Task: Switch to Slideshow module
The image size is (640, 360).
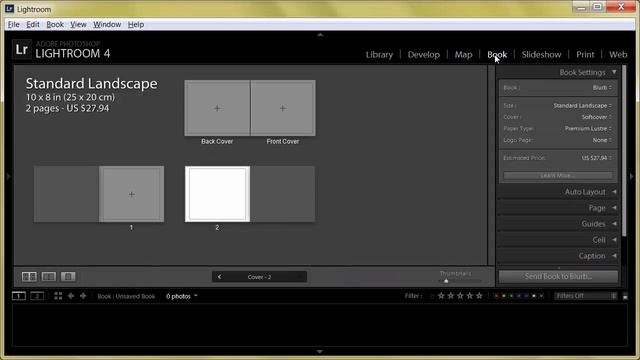Action: [541, 55]
